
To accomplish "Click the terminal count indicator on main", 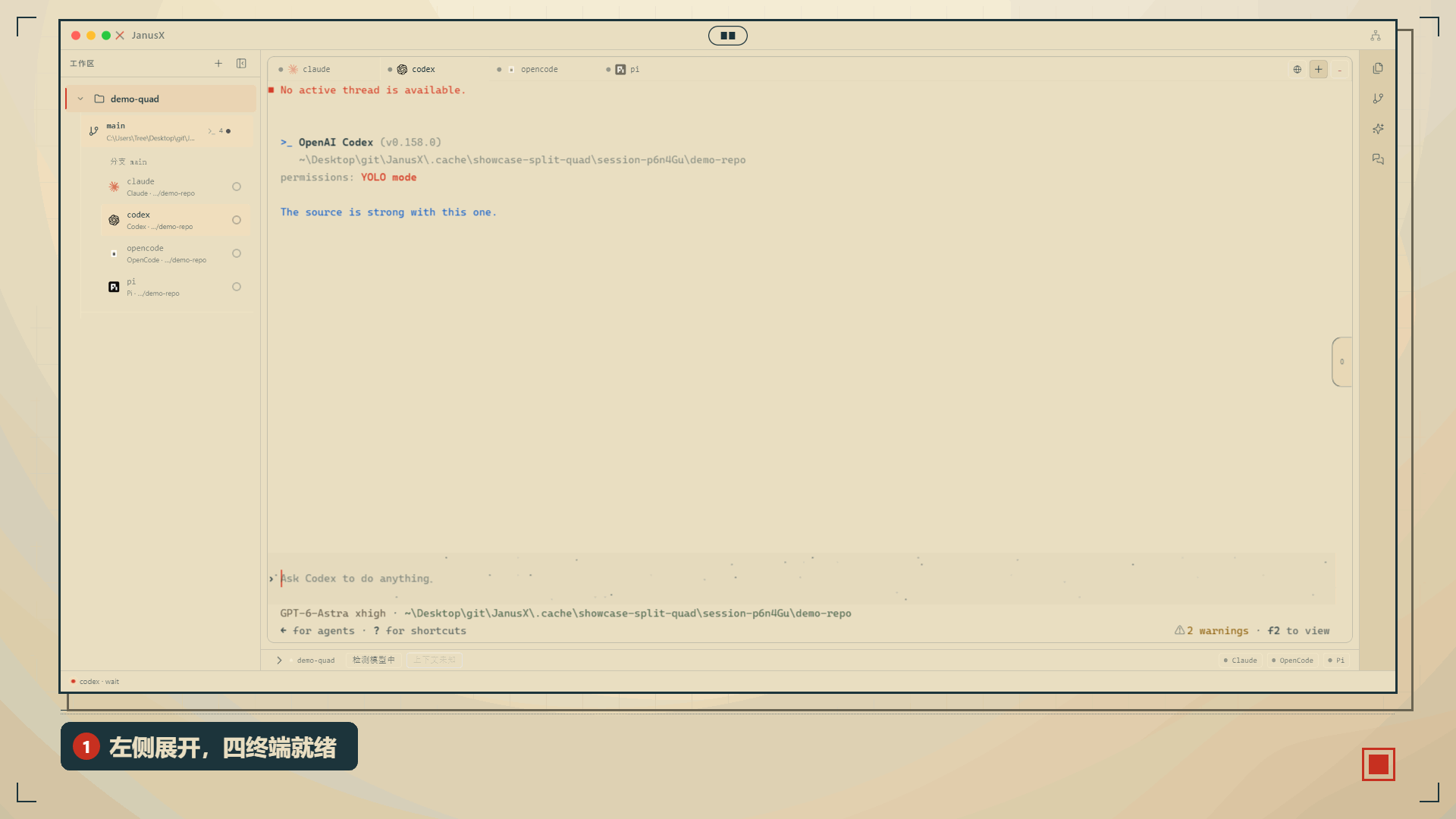I will pos(220,131).
